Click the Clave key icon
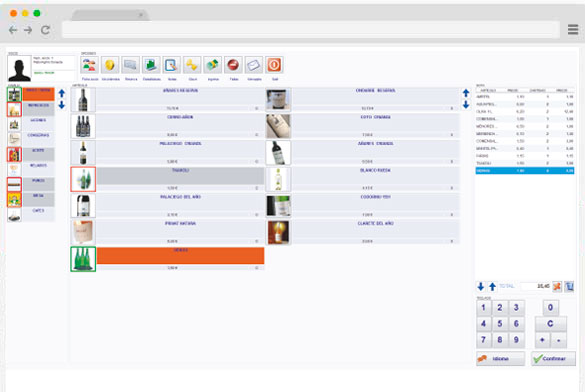The image size is (585, 392). click(x=192, y=65)
